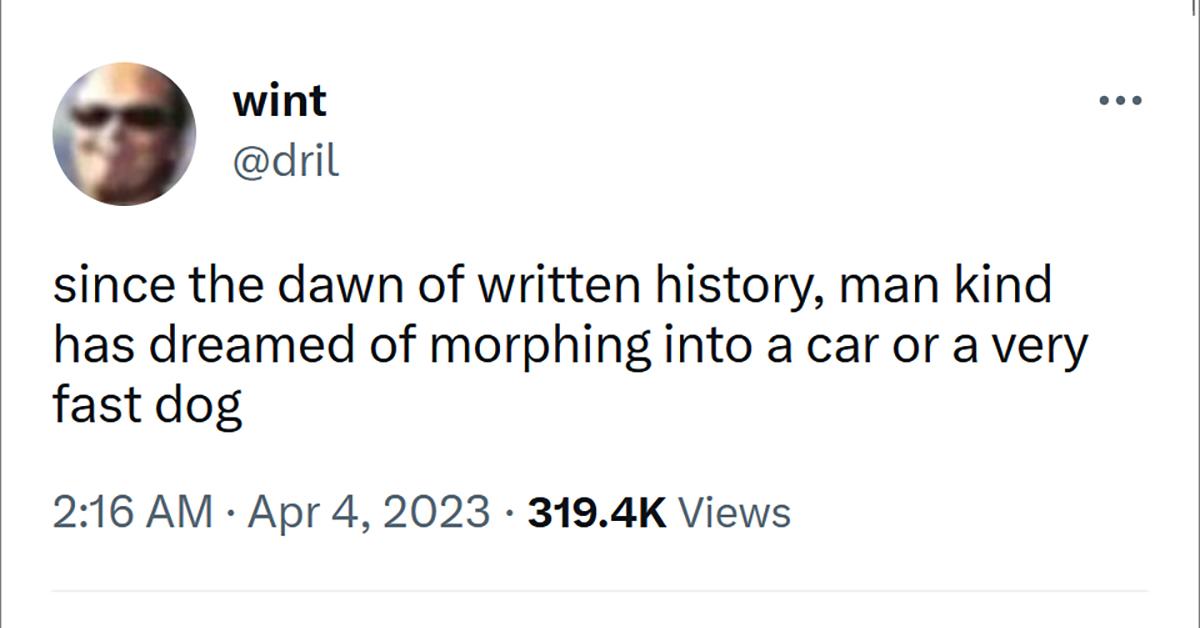
Task: Open @dril's profile via the handle
Action: click(288, 160)
